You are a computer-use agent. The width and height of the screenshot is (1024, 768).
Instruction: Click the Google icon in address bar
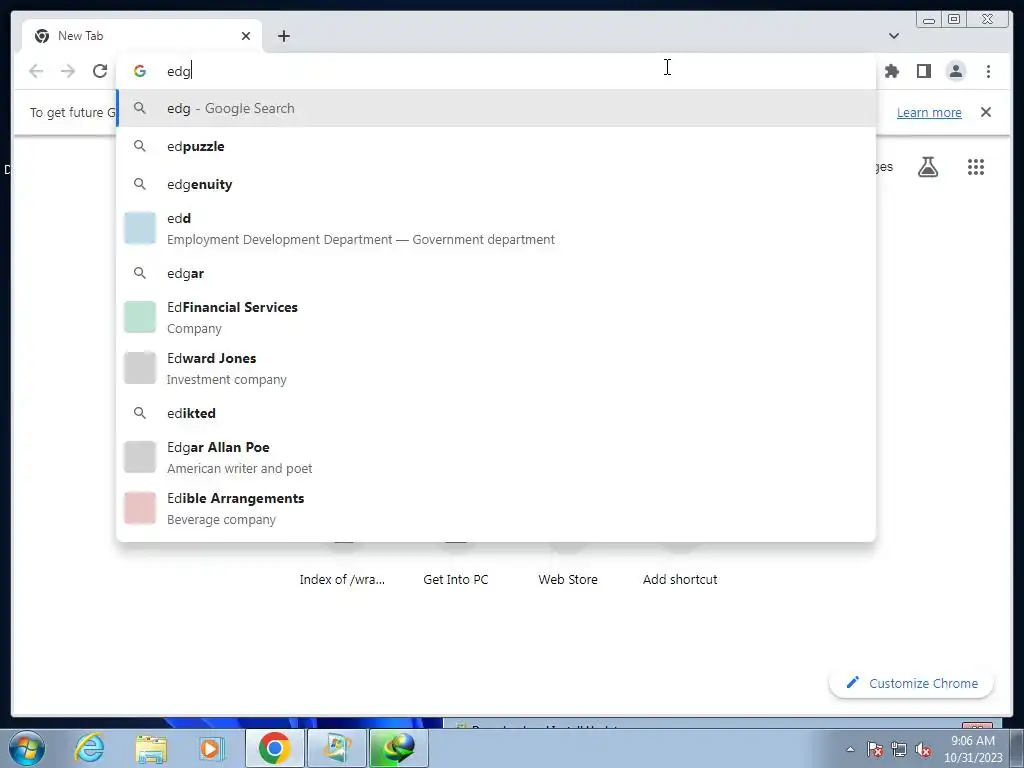coord(140,71)
